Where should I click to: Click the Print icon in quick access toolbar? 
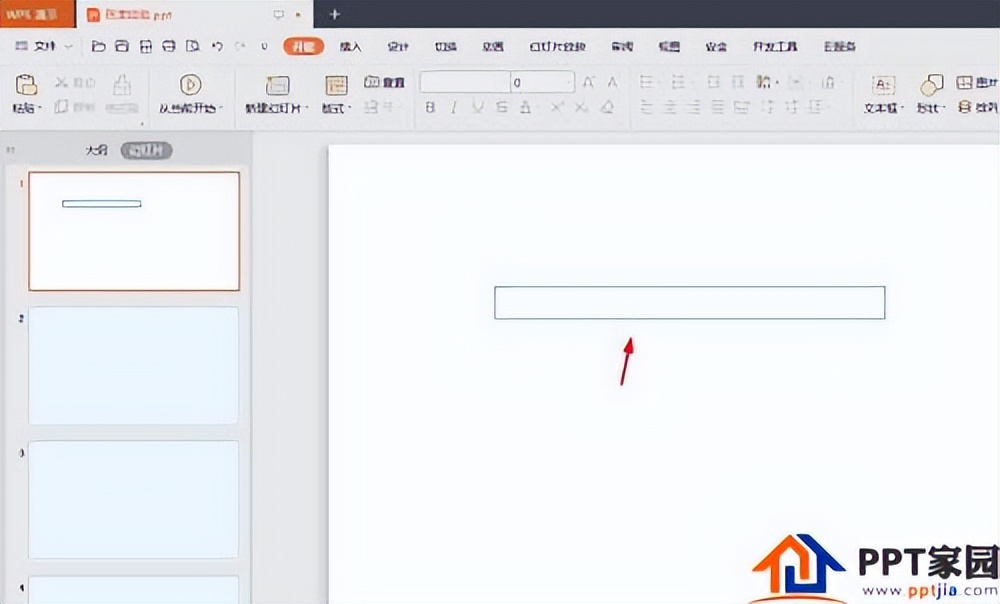[x=169, y=46]
